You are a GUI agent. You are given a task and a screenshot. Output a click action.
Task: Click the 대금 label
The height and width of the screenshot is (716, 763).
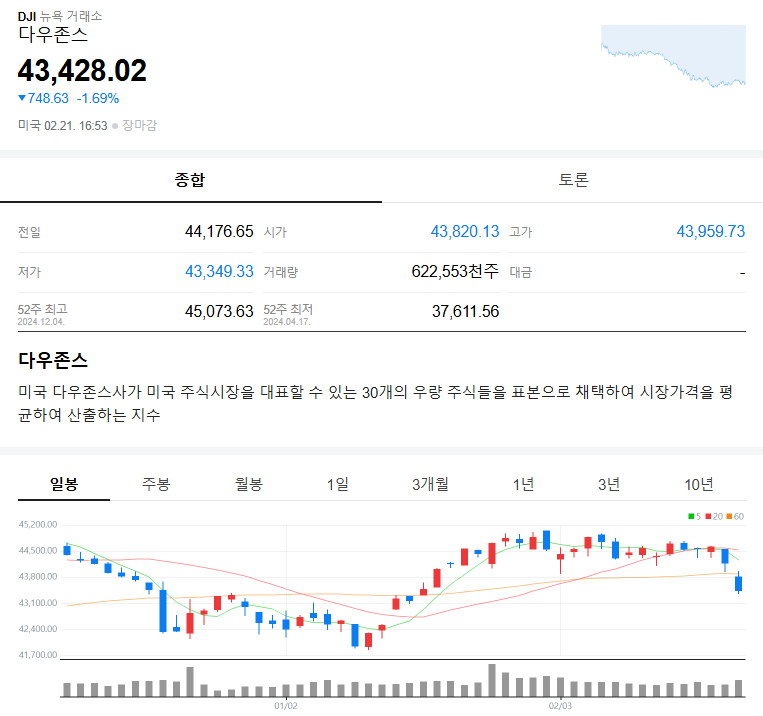[x=521, y=272]
